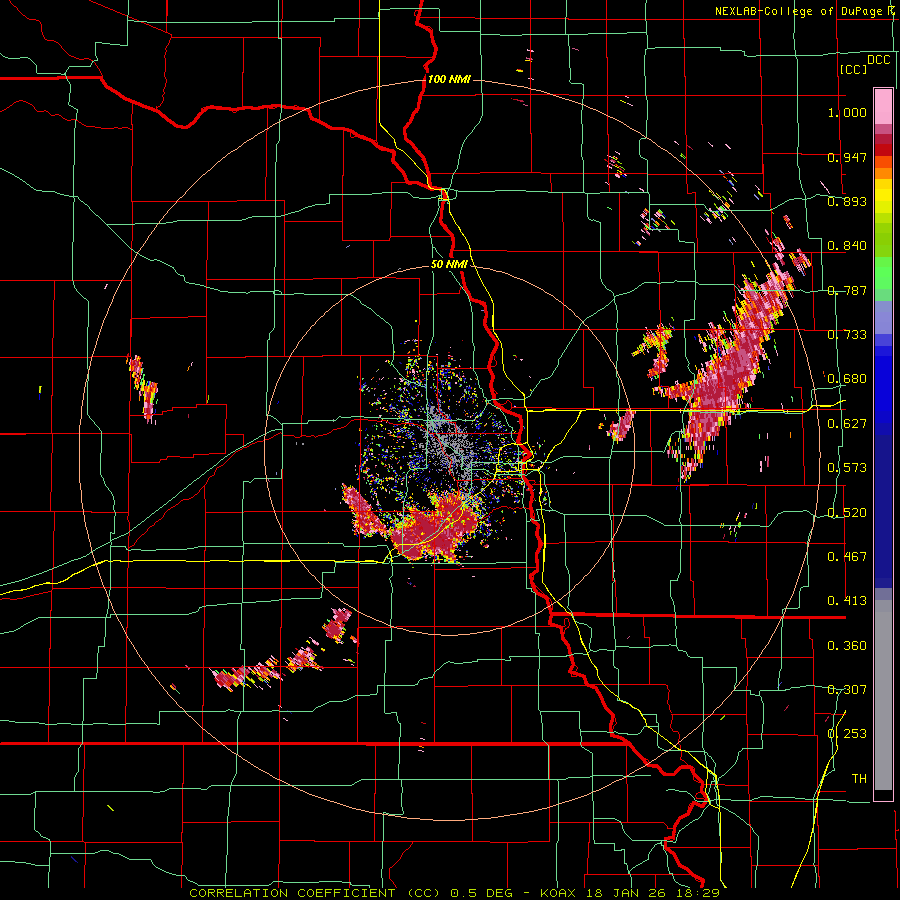Click the 0.307 scale value
The height and width of the screenshot is (900, 900).
coord(847,690)
